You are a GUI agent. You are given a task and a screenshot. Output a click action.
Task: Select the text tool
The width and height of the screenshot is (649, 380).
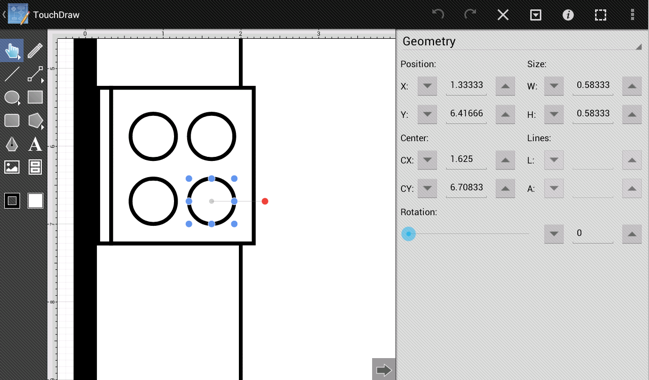coord(35,144)
